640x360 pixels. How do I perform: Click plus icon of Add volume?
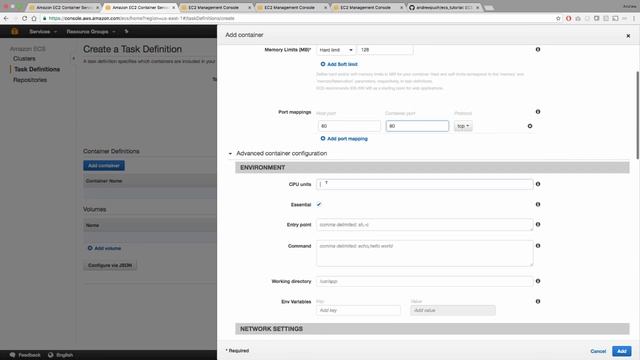tap(90, 248)
